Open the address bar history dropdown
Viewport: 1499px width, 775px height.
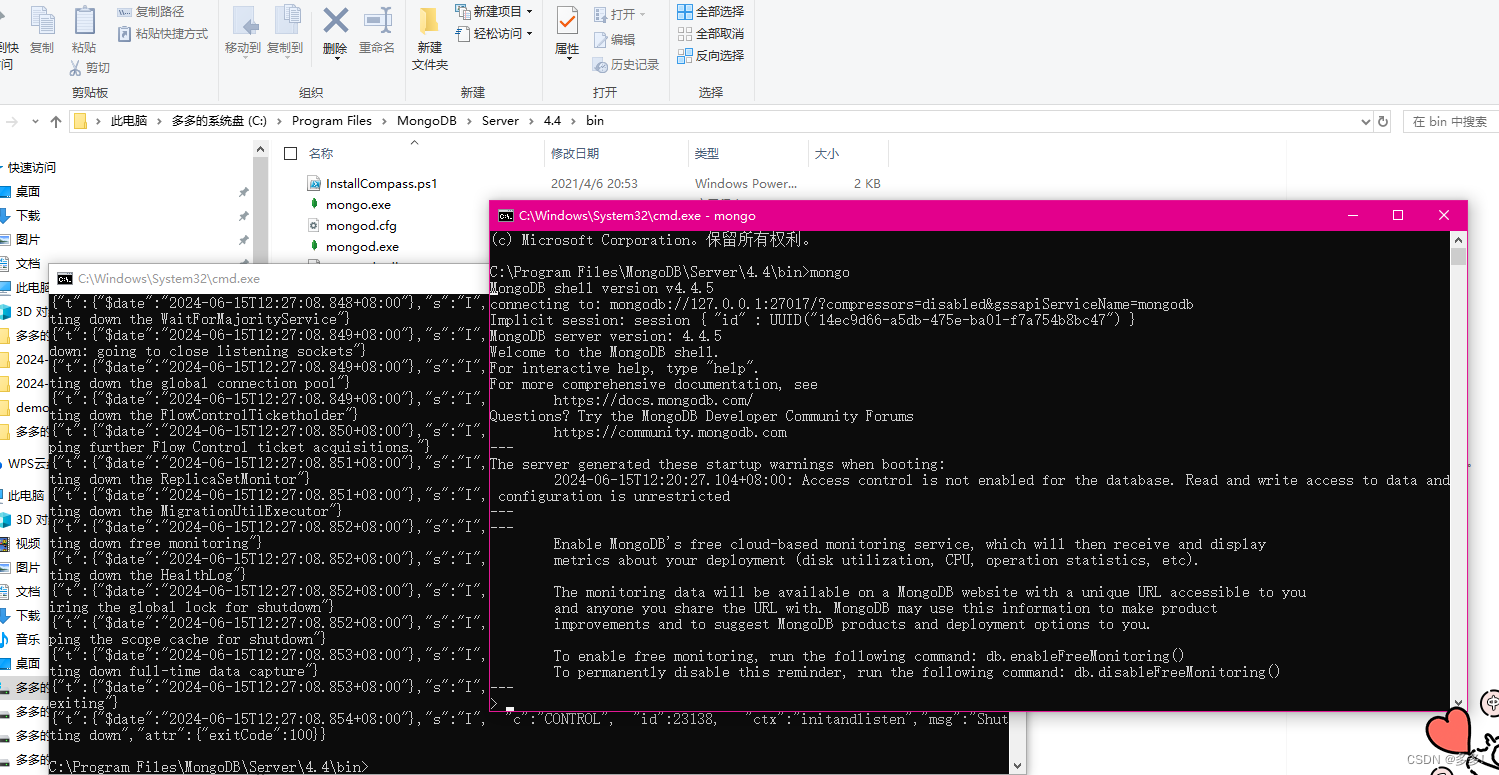[x=1367, y=121]
